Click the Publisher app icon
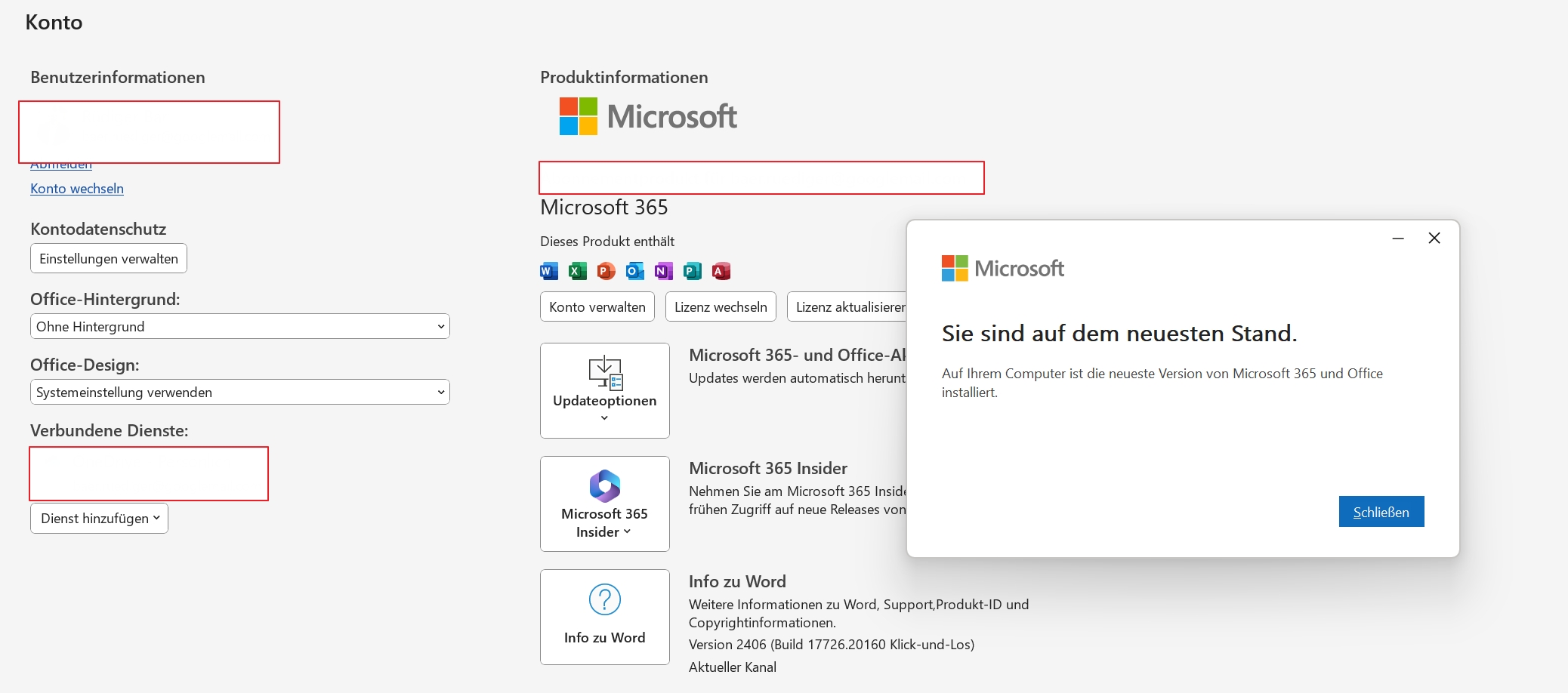1568x693 pixels. coord(693,271)
